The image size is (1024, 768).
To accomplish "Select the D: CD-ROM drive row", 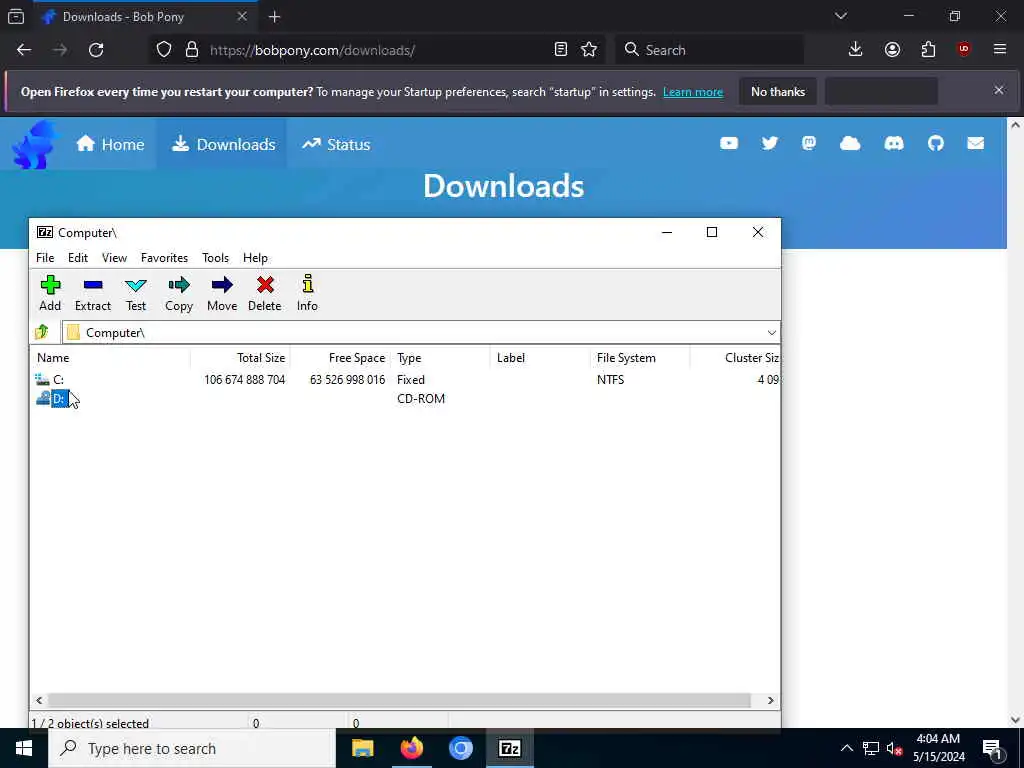I will click(405, 398).
